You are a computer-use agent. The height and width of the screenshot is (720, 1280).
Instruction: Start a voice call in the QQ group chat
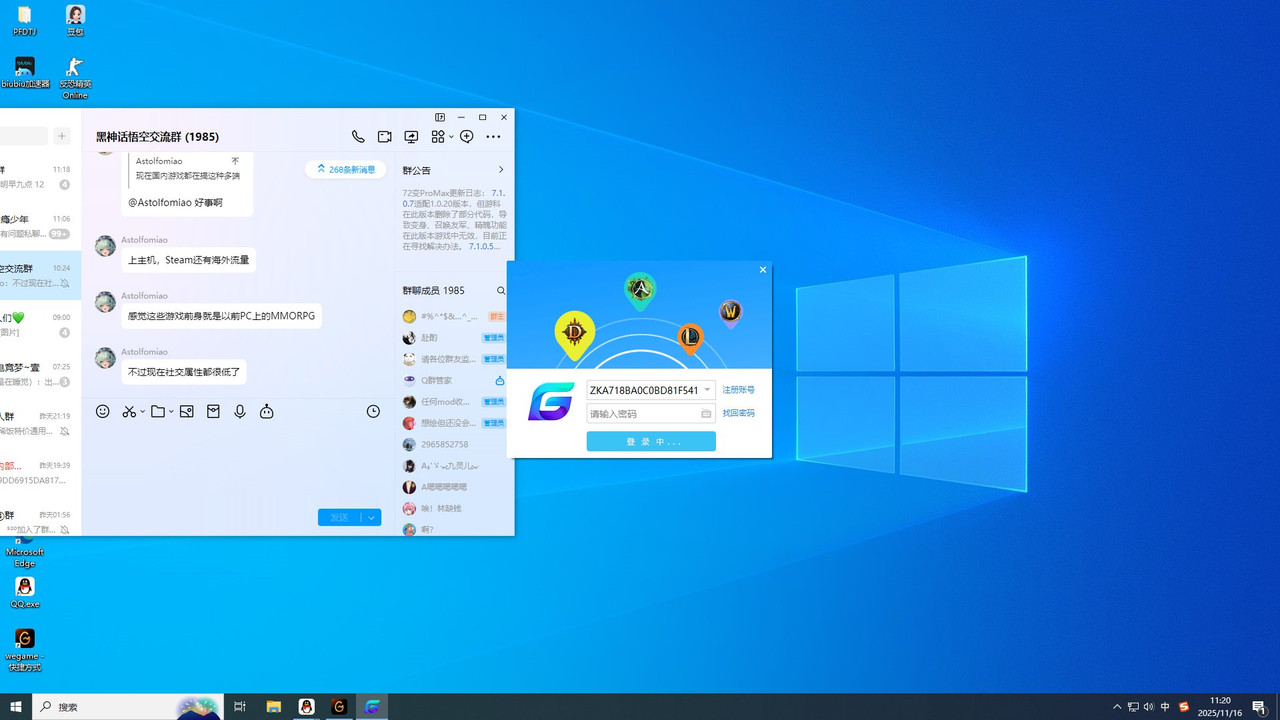pyautogui.click(x=358, y=137)
